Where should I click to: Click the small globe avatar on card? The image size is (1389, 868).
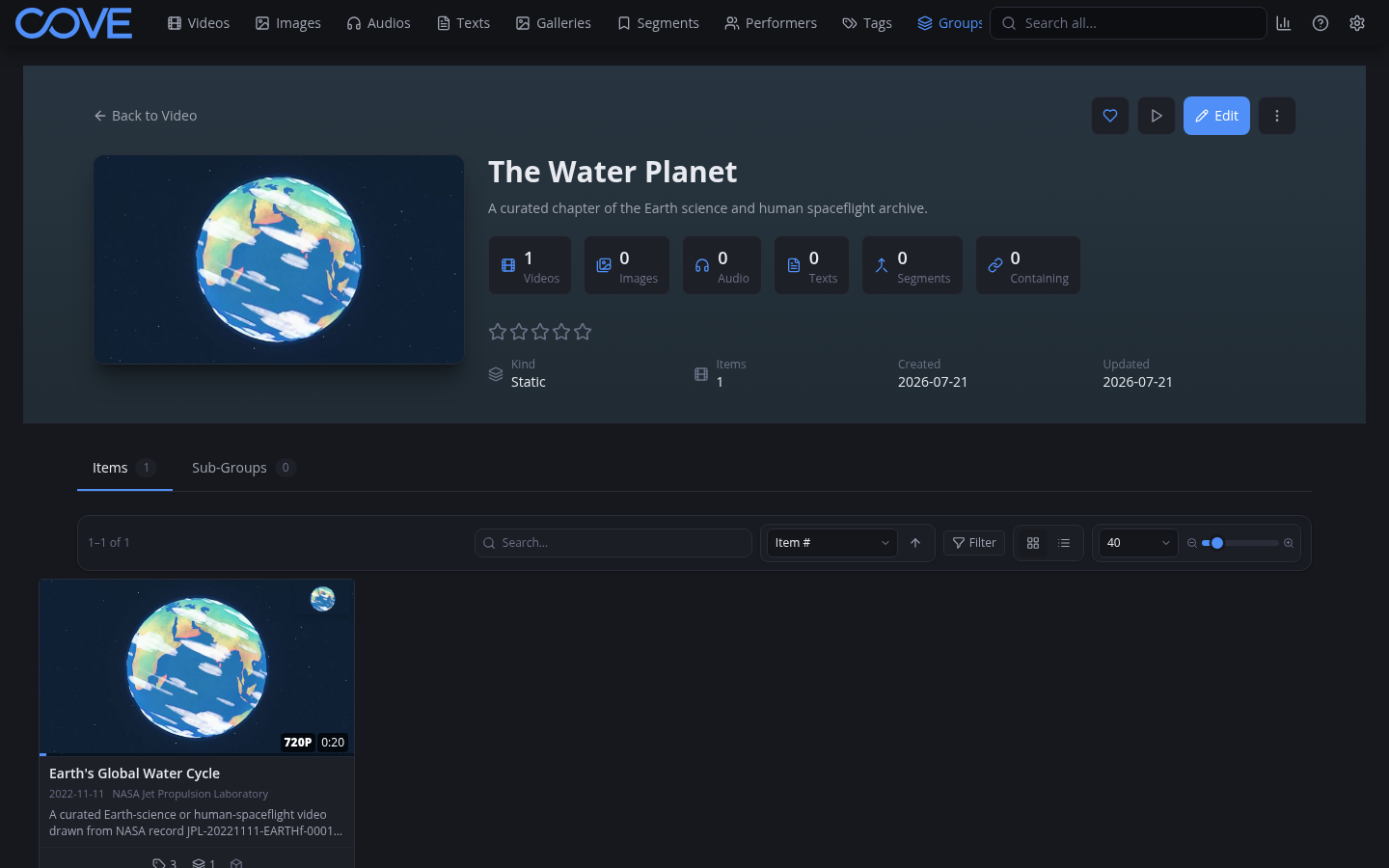tap(323, 599)
